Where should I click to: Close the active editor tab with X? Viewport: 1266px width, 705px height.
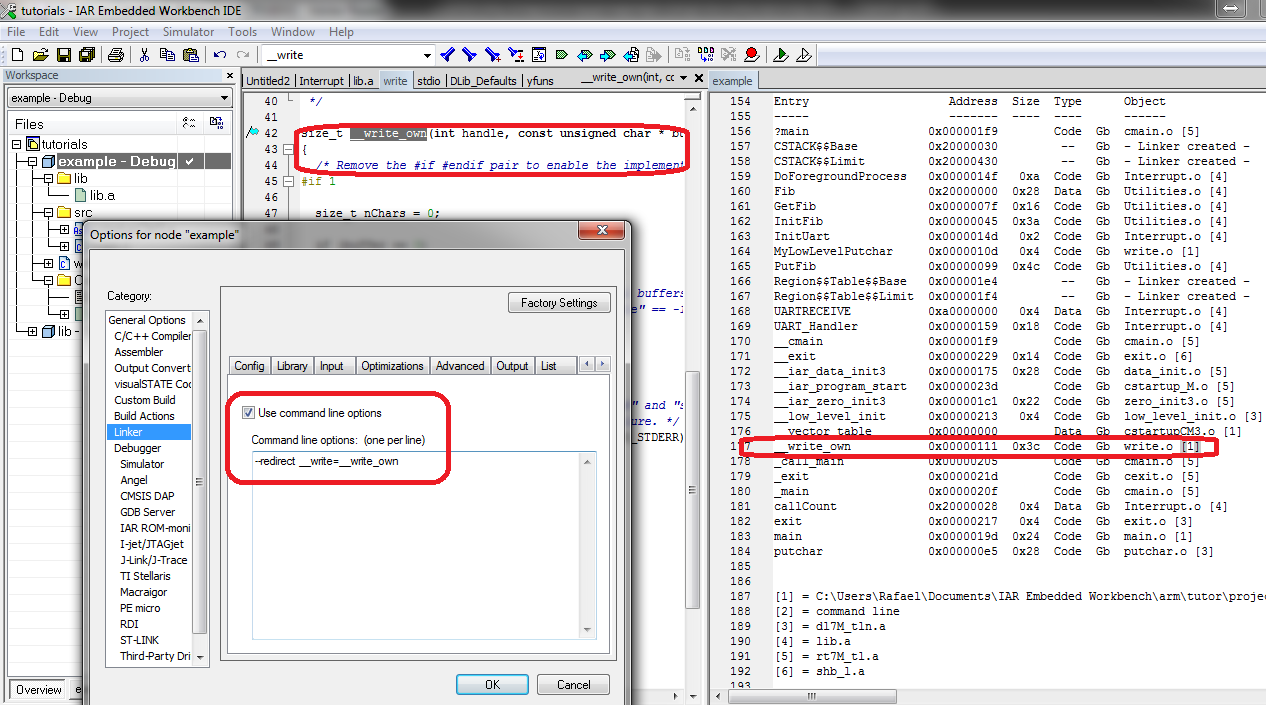point(700,78)
